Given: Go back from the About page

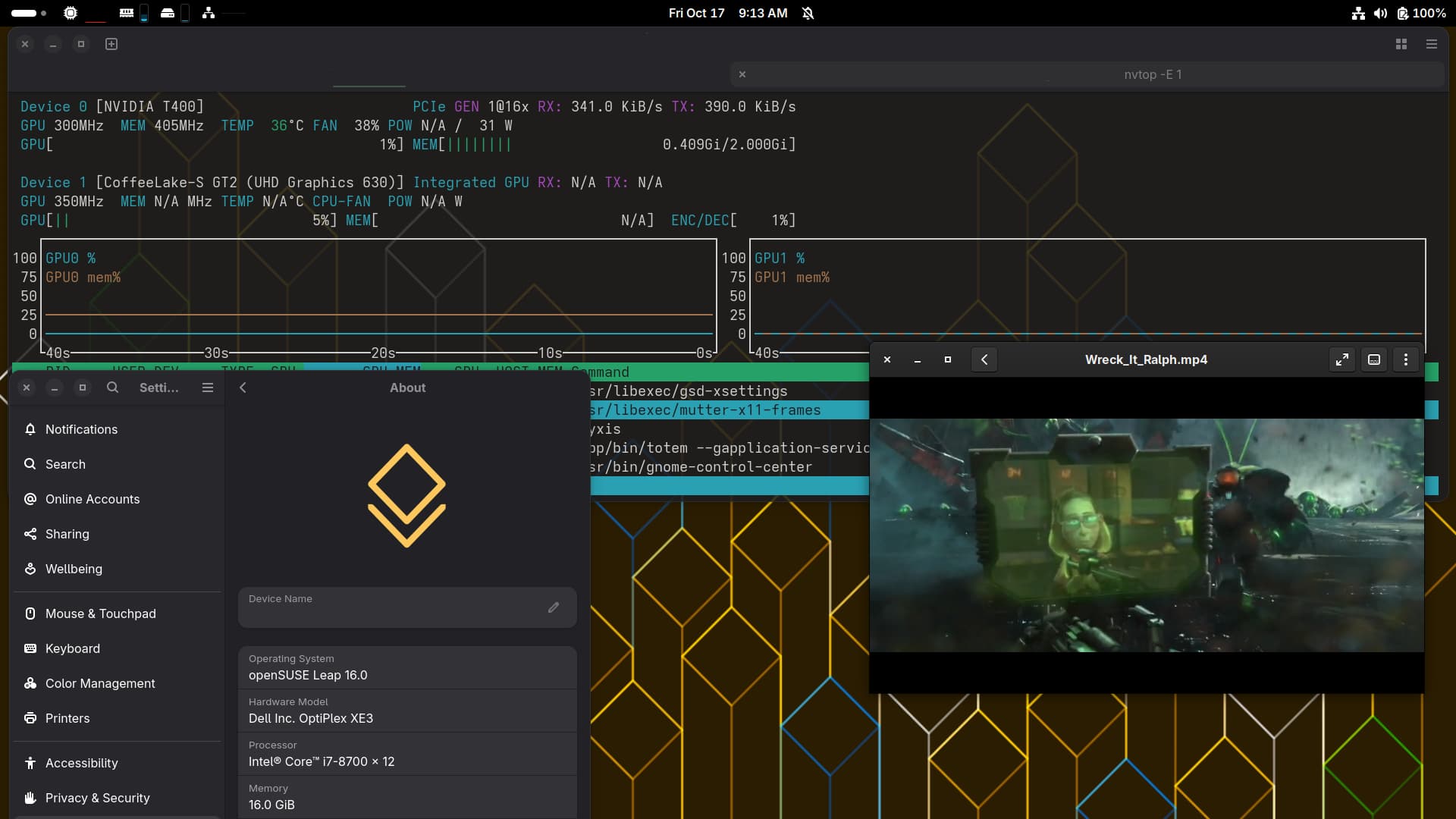Looking at the screenshot, I should pos(243,388).
